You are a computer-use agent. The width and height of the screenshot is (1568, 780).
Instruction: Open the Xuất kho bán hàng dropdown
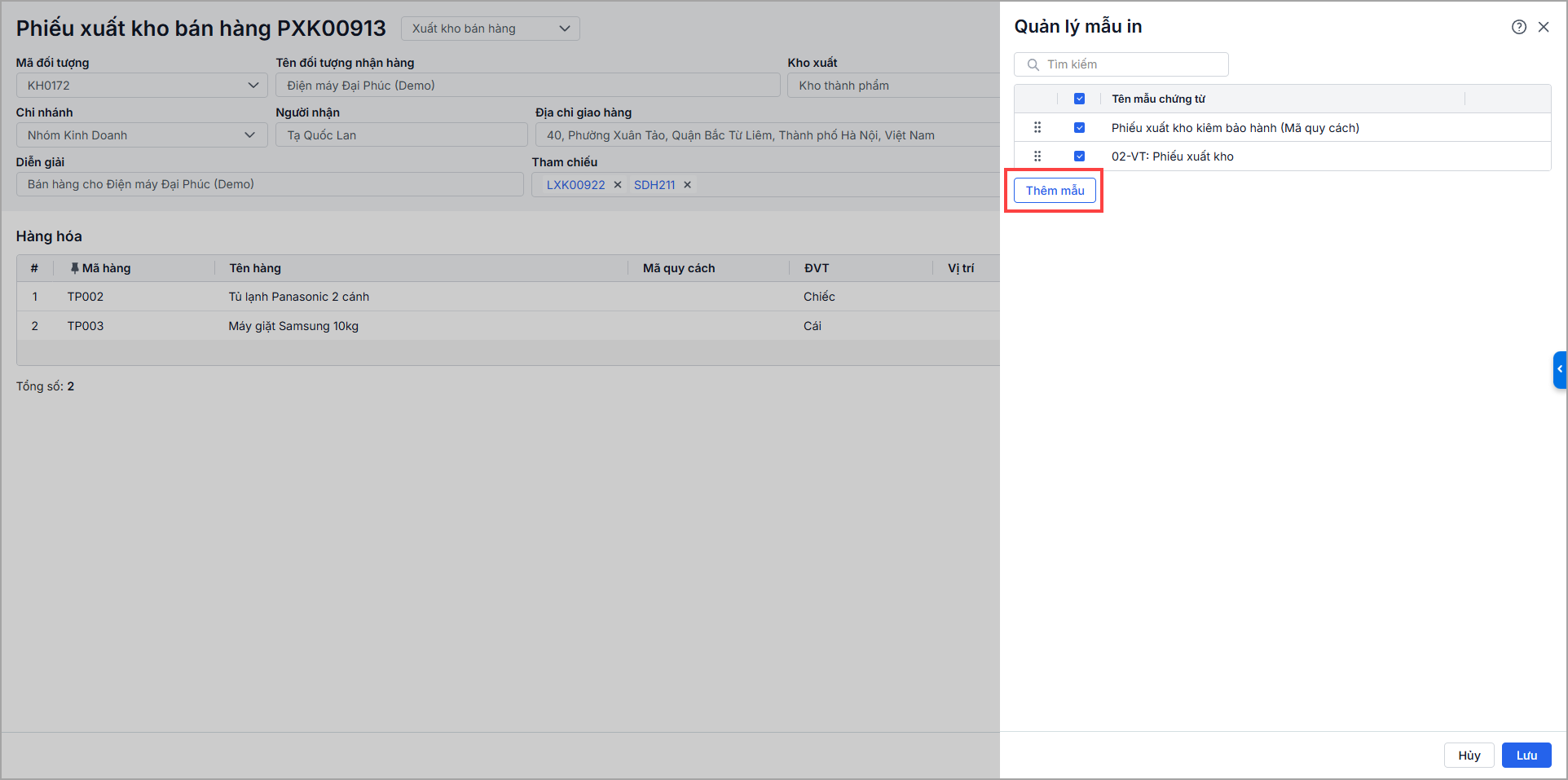click(490, 29)
